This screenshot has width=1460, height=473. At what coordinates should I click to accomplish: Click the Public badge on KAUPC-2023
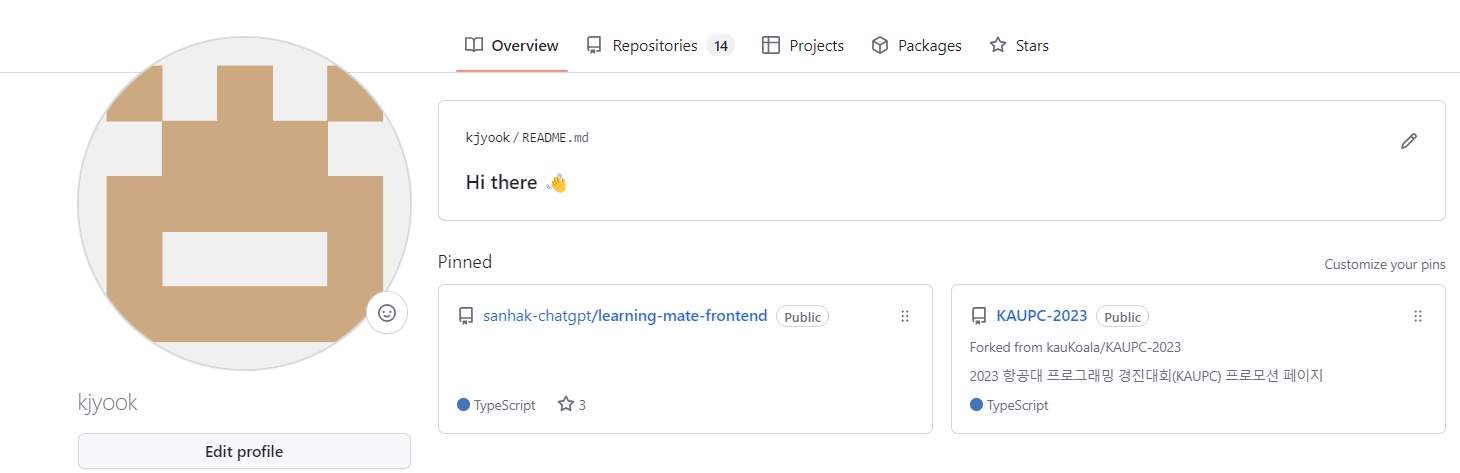(1122, 317)
